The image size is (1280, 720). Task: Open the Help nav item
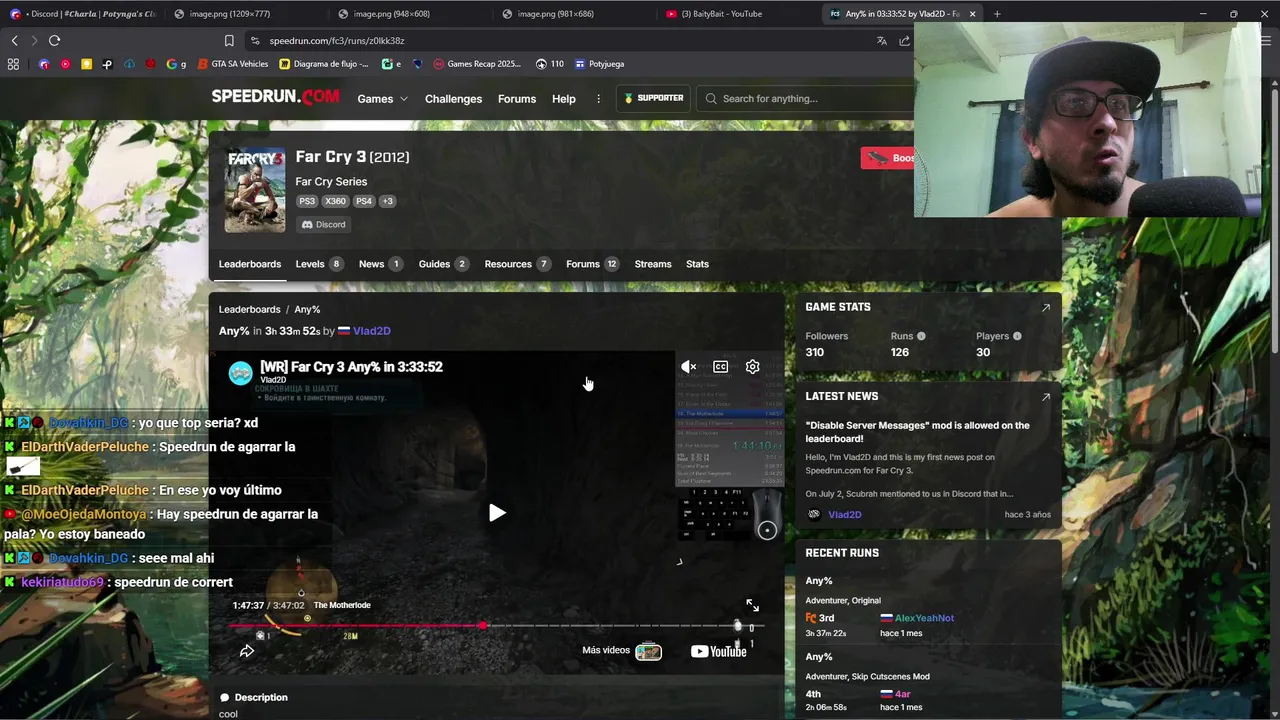[x=564, y=99]
